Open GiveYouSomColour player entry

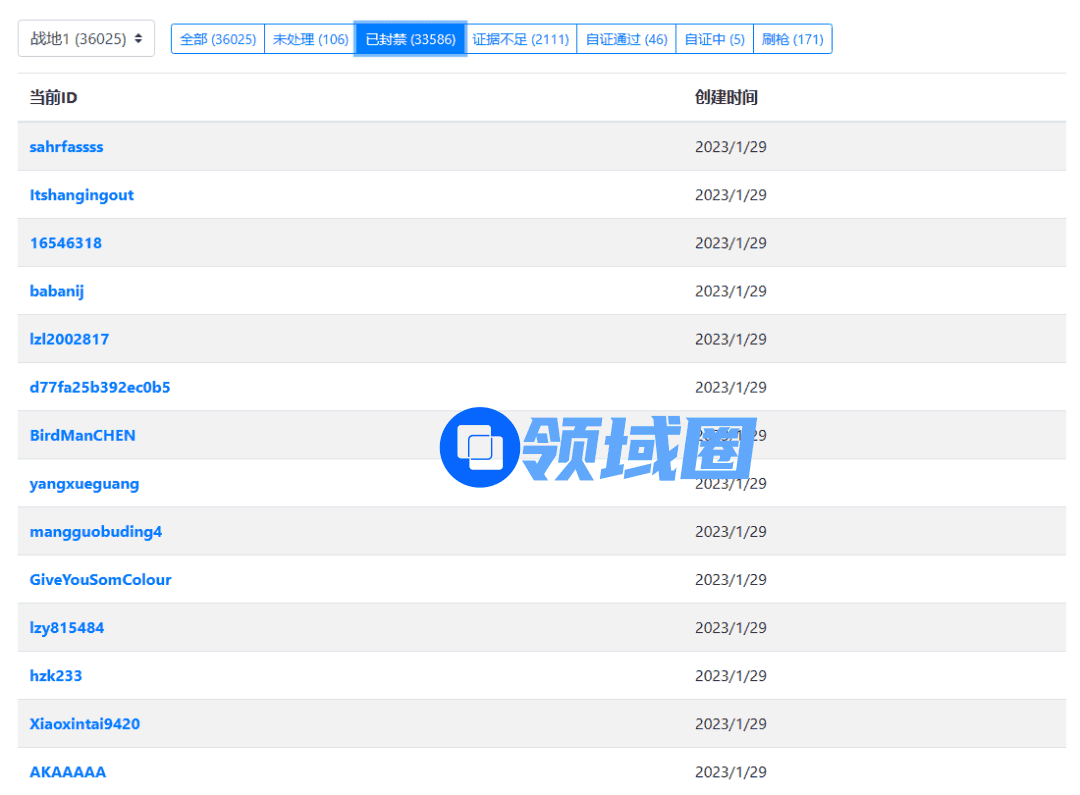100,579
